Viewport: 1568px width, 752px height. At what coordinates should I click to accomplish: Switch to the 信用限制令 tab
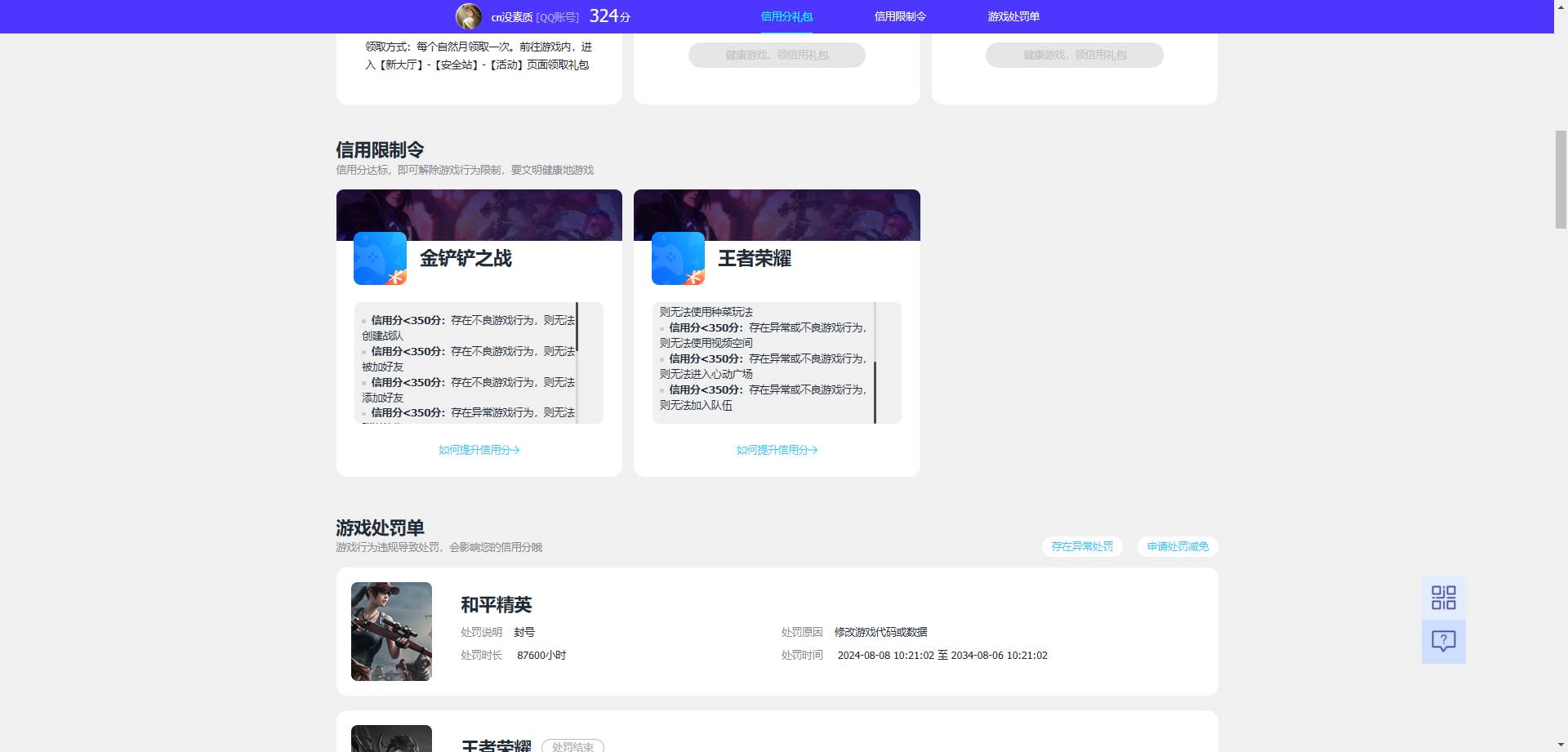point(899,16)
